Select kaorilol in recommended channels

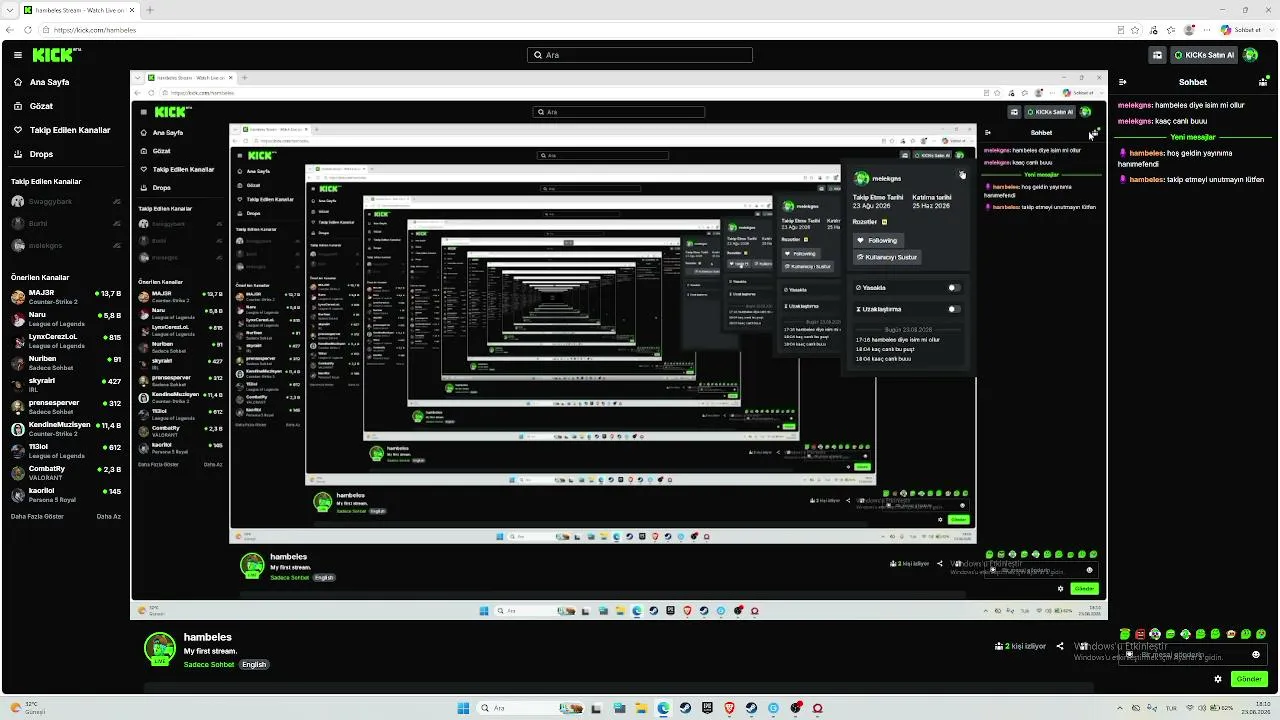click(x=66, y=495)
